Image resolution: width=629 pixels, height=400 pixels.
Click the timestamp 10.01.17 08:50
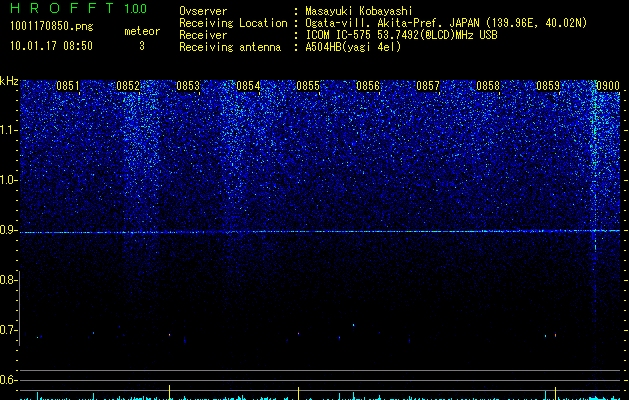pyautogui.click(x=51, y=46)
